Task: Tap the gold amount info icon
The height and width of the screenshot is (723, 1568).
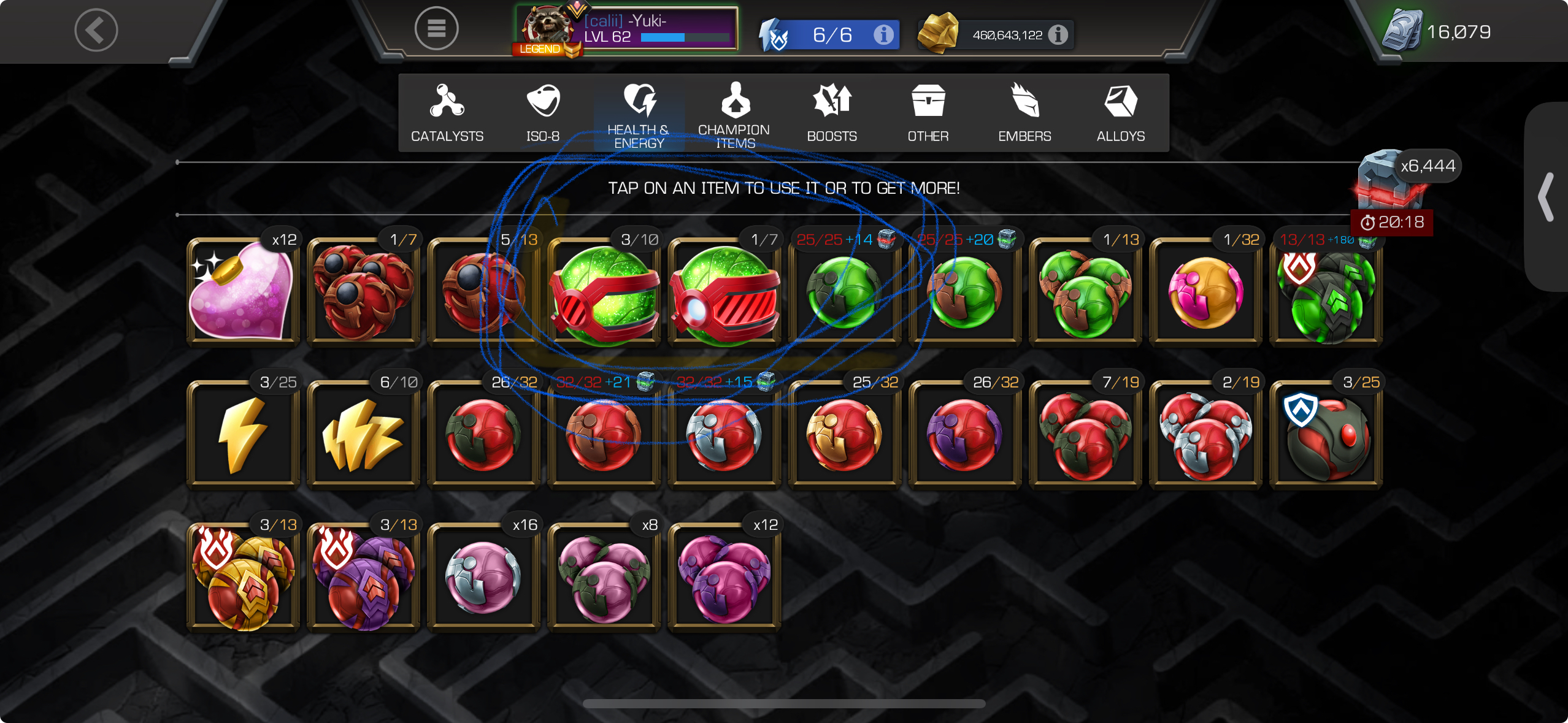Action: (x=1058, y=35)
